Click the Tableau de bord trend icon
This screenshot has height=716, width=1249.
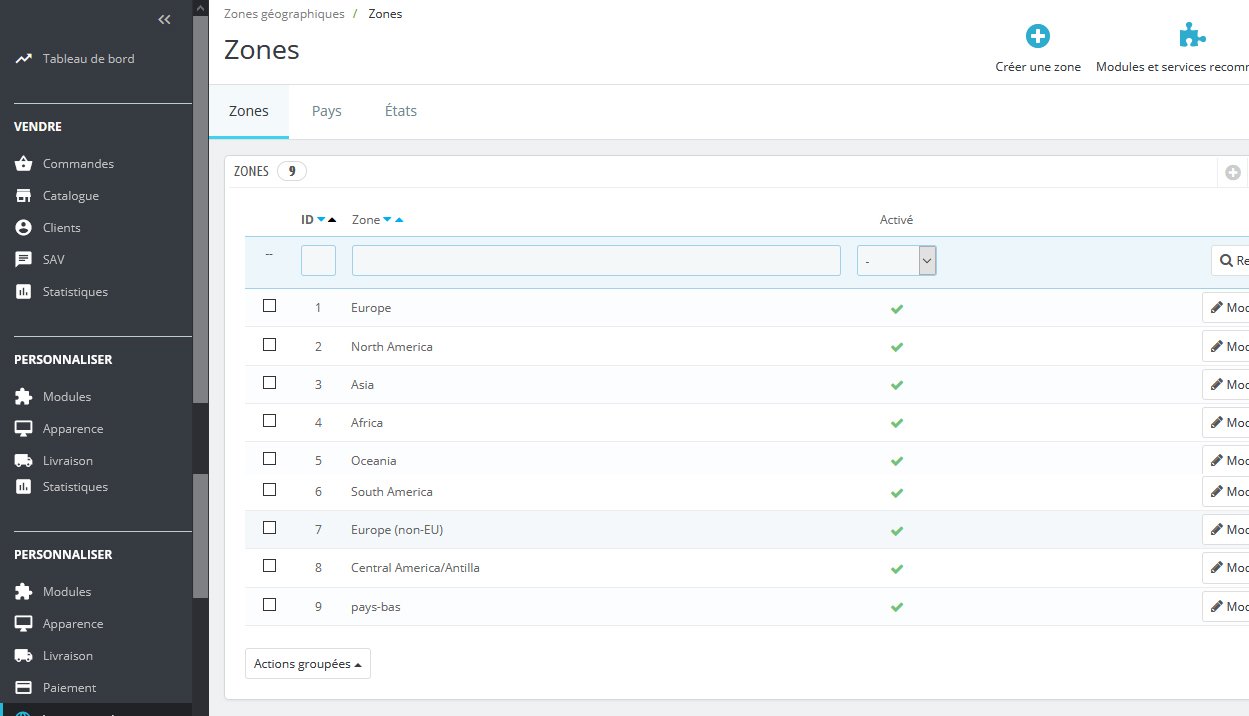click(x=24, y=59)
